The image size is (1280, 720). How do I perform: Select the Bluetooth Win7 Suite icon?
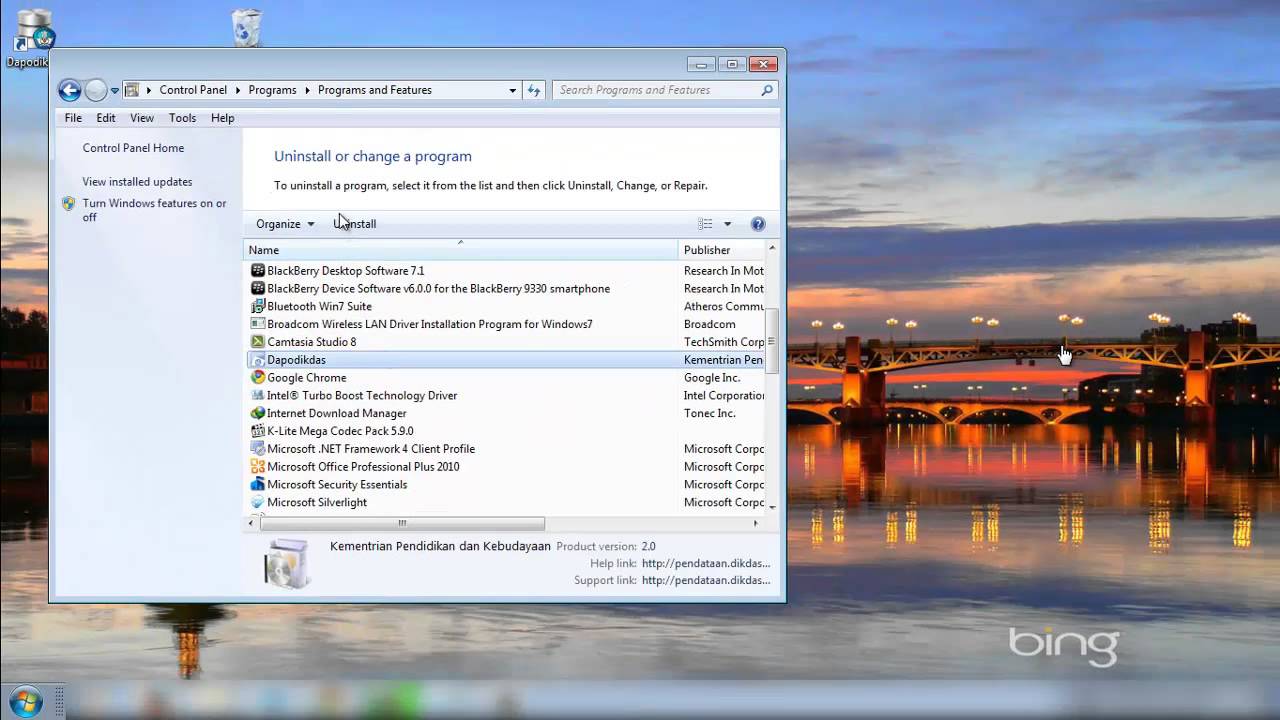point(258,307)
